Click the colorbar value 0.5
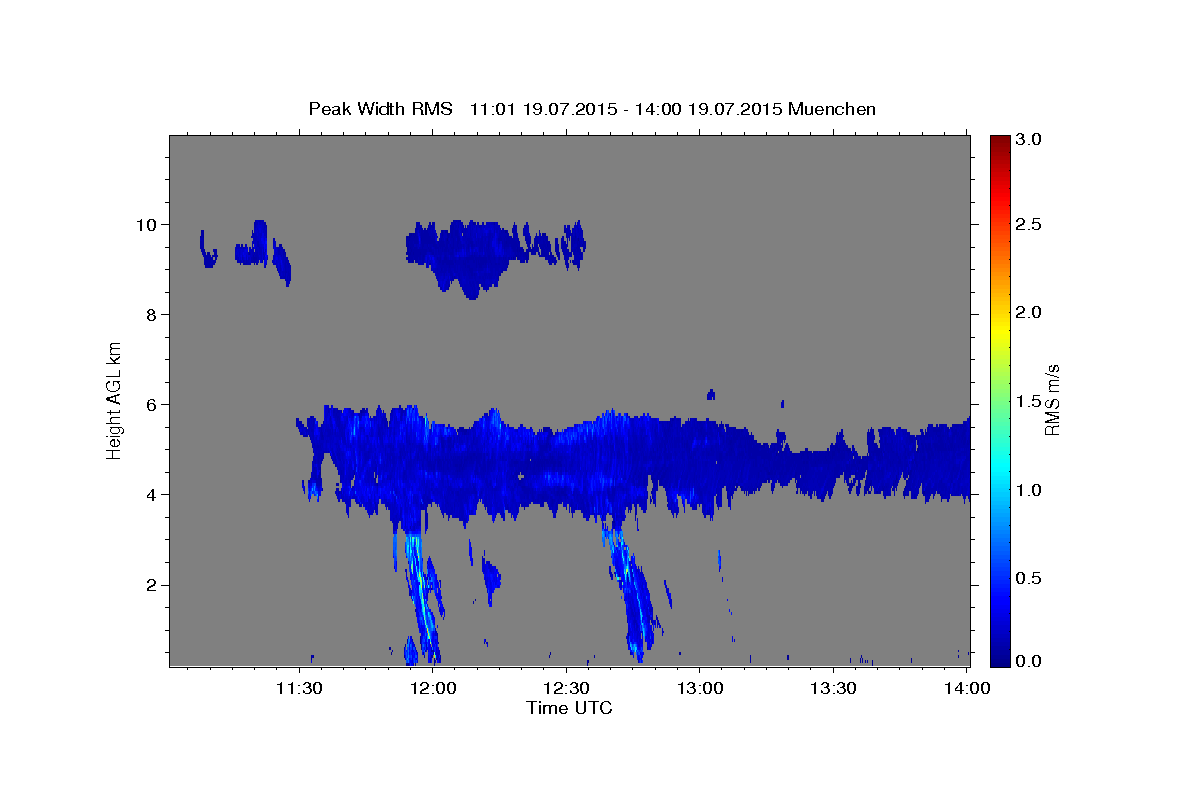The width and height of the screenshot is (1200, 800). tap(1029, 578)
